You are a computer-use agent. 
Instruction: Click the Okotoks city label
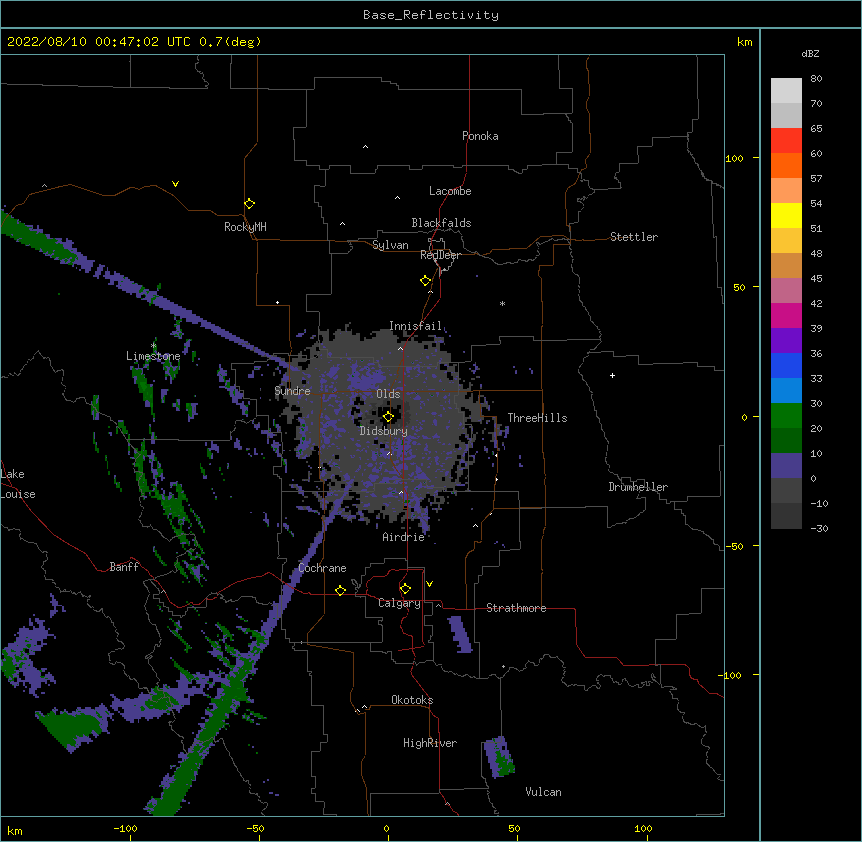(x=412, y=700)
